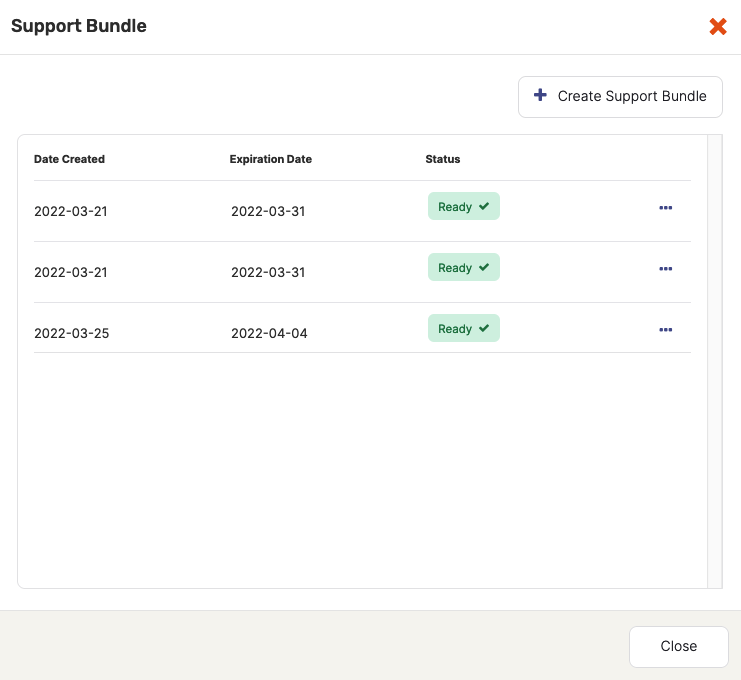Click the Ready badge expiring 2022-04-04
Viewport: 741px width, 680px height.
pyautogui.click(x=463, y=329)
